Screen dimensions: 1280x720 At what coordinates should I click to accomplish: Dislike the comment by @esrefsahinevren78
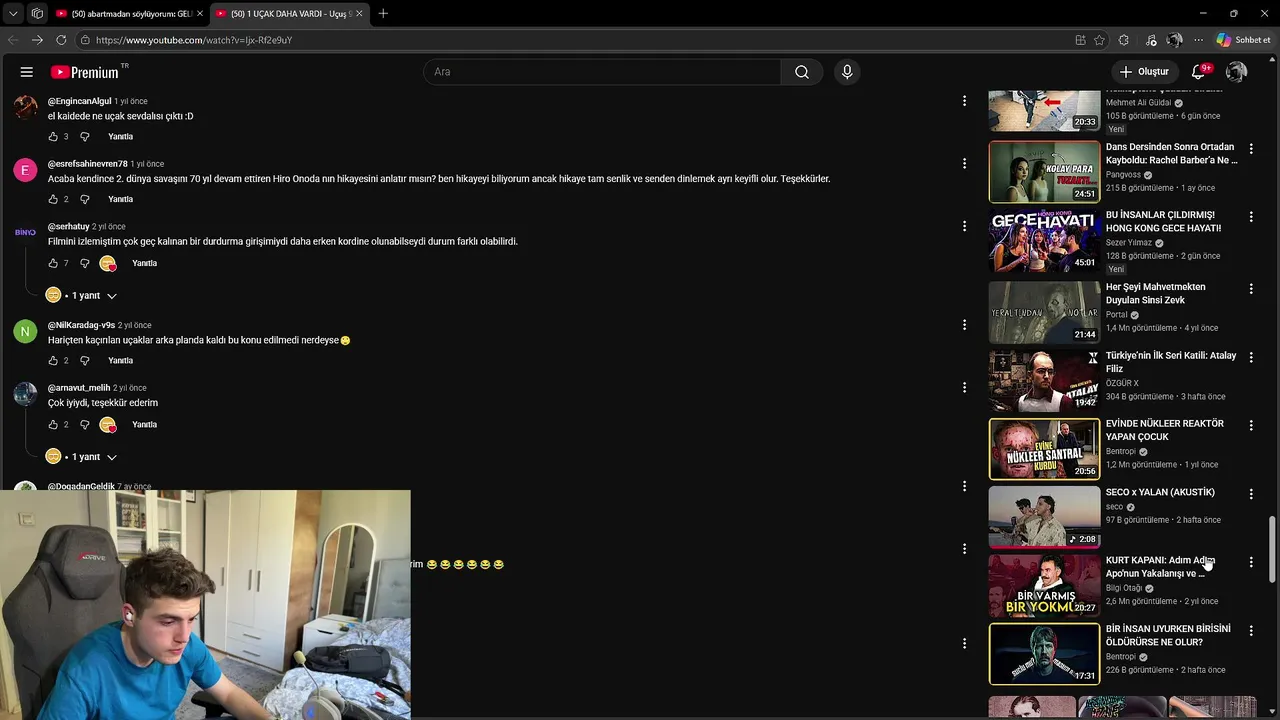[85, 200]
